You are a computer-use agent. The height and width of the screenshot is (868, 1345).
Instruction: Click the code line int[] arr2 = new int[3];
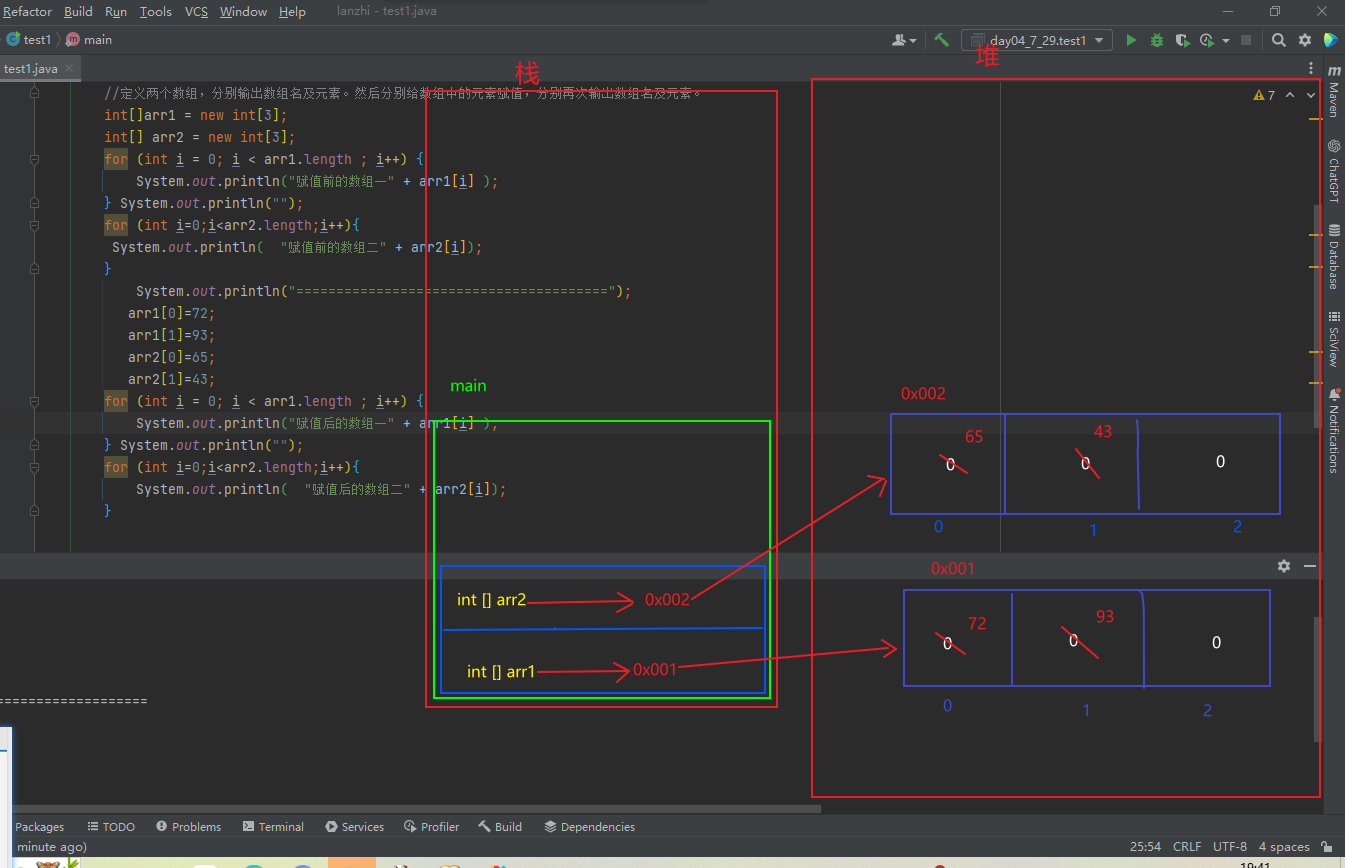200,137
